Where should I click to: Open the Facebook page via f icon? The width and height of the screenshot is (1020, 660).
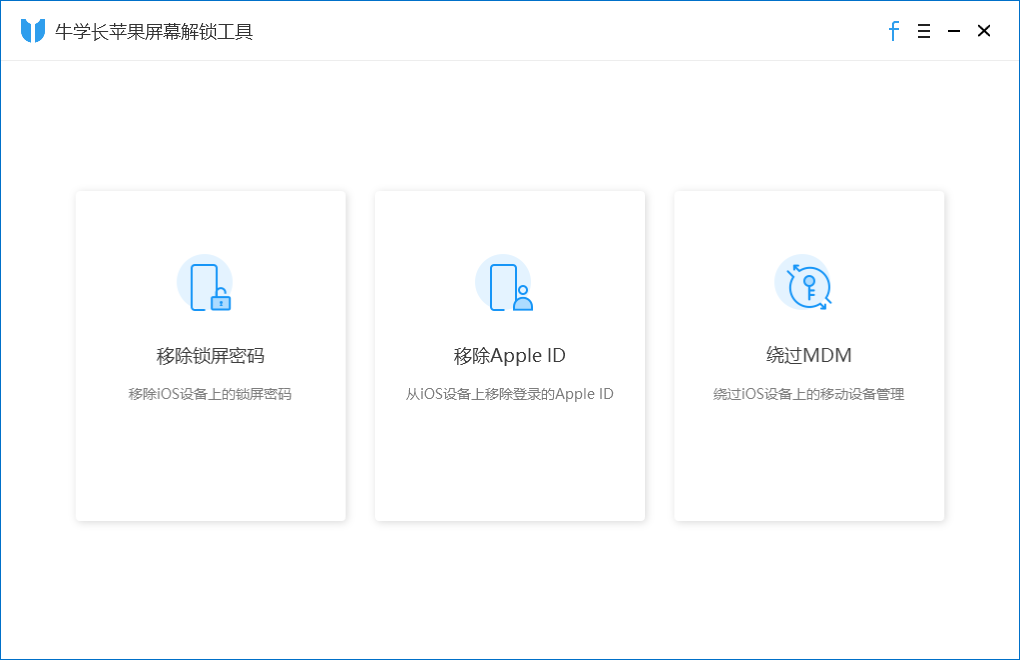click(x=893, y=31)
